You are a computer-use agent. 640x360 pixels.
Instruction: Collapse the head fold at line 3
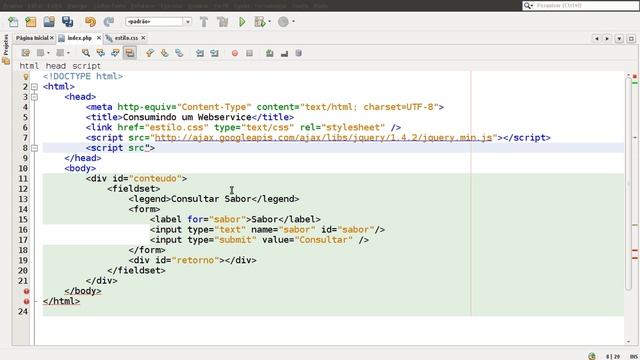click(x=34, y=97)
